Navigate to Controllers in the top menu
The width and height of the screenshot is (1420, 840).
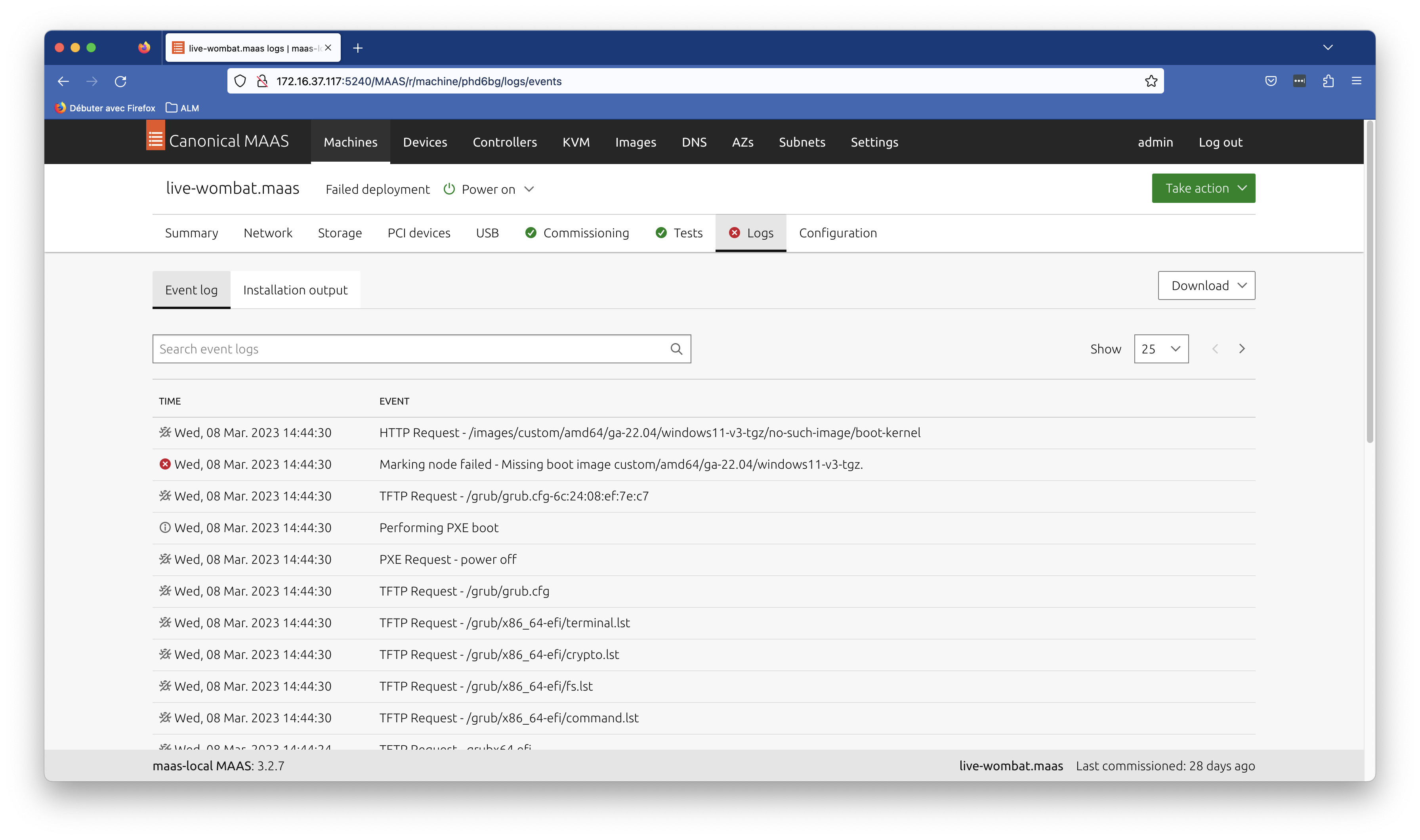(504, 142)
